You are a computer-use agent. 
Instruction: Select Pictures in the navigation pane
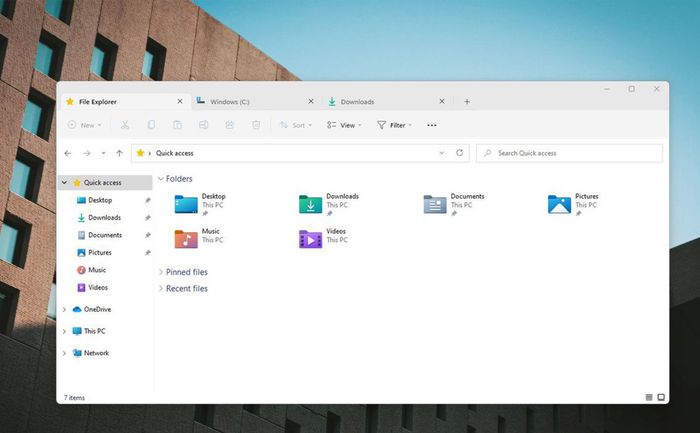pos(100,252)
